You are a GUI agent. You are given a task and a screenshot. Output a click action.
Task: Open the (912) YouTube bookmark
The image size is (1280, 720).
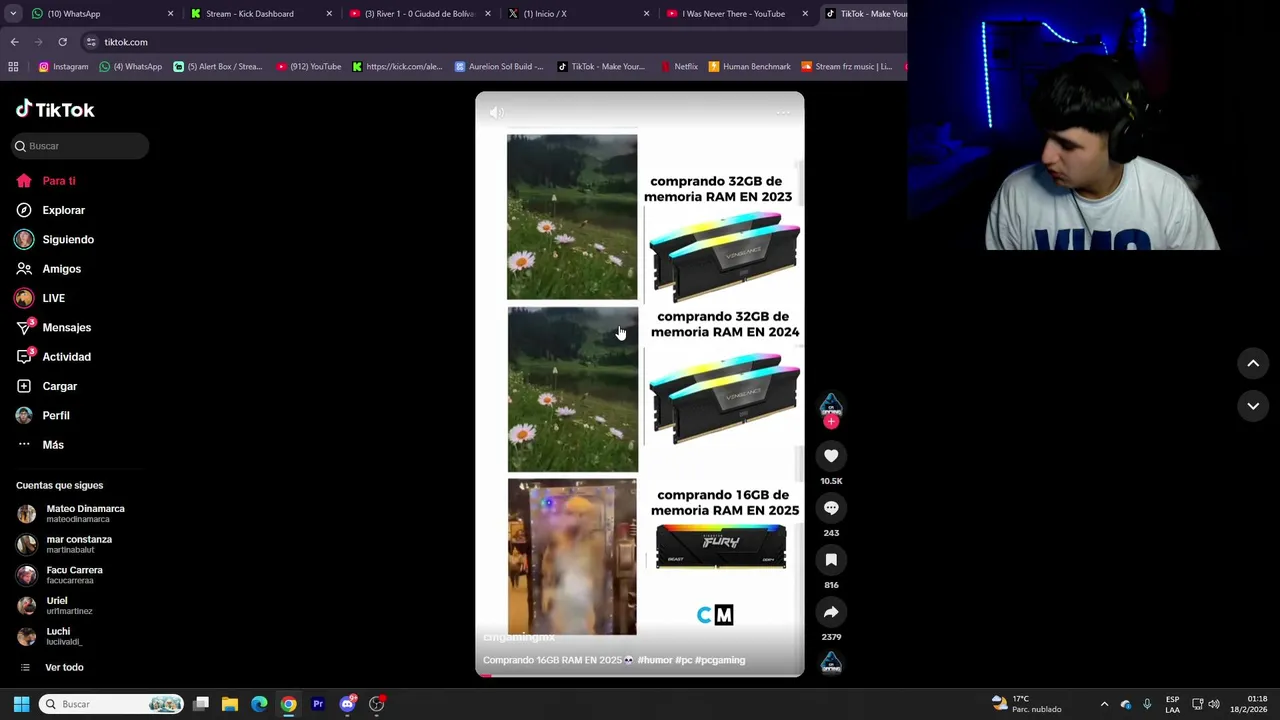point(309,67)
